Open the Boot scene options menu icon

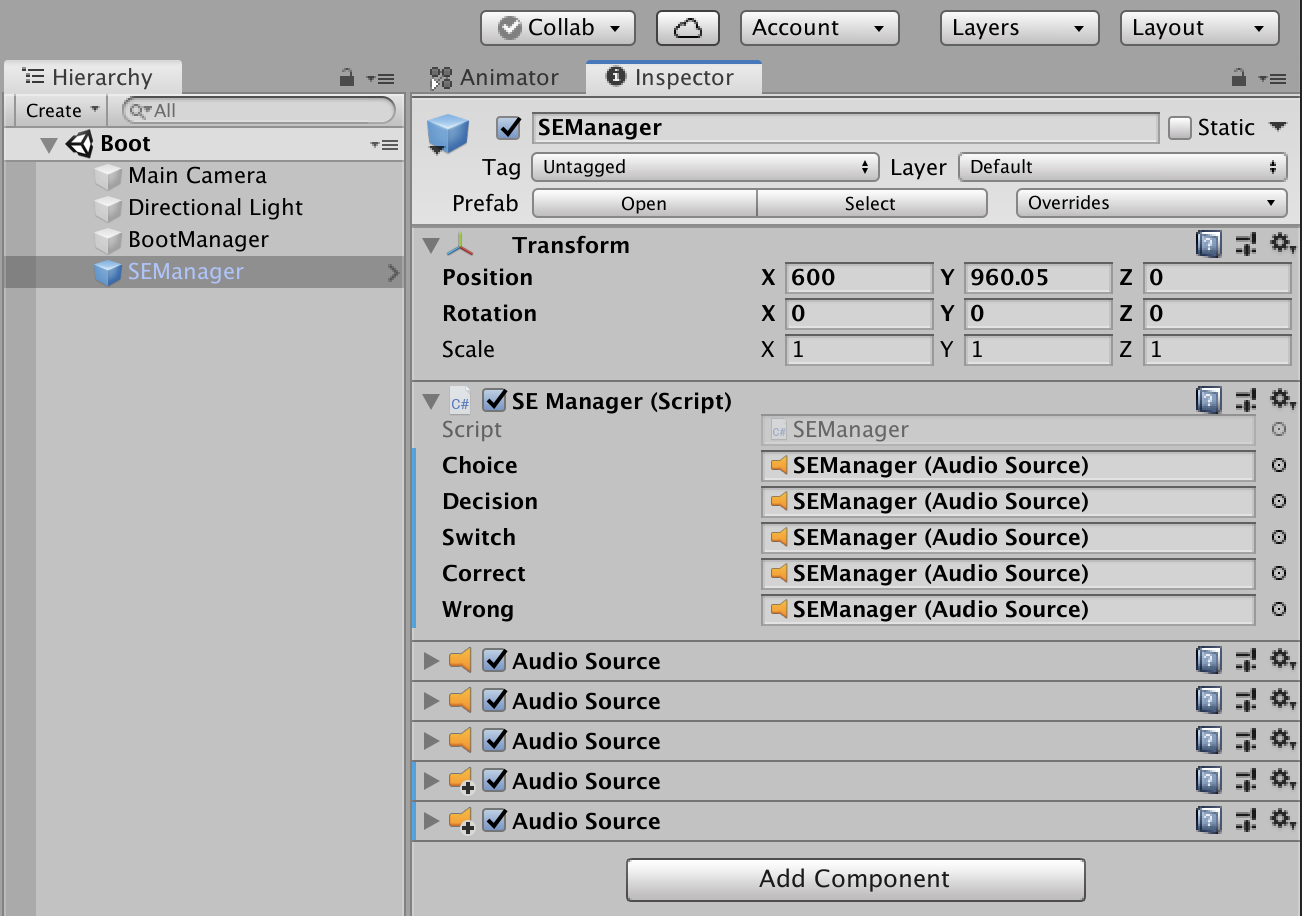(384, 145)
